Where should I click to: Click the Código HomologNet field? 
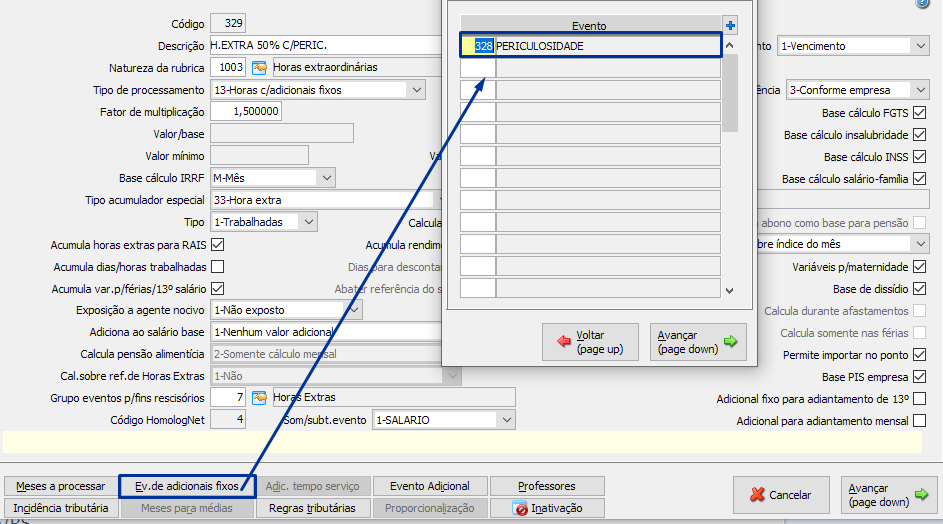228,419
